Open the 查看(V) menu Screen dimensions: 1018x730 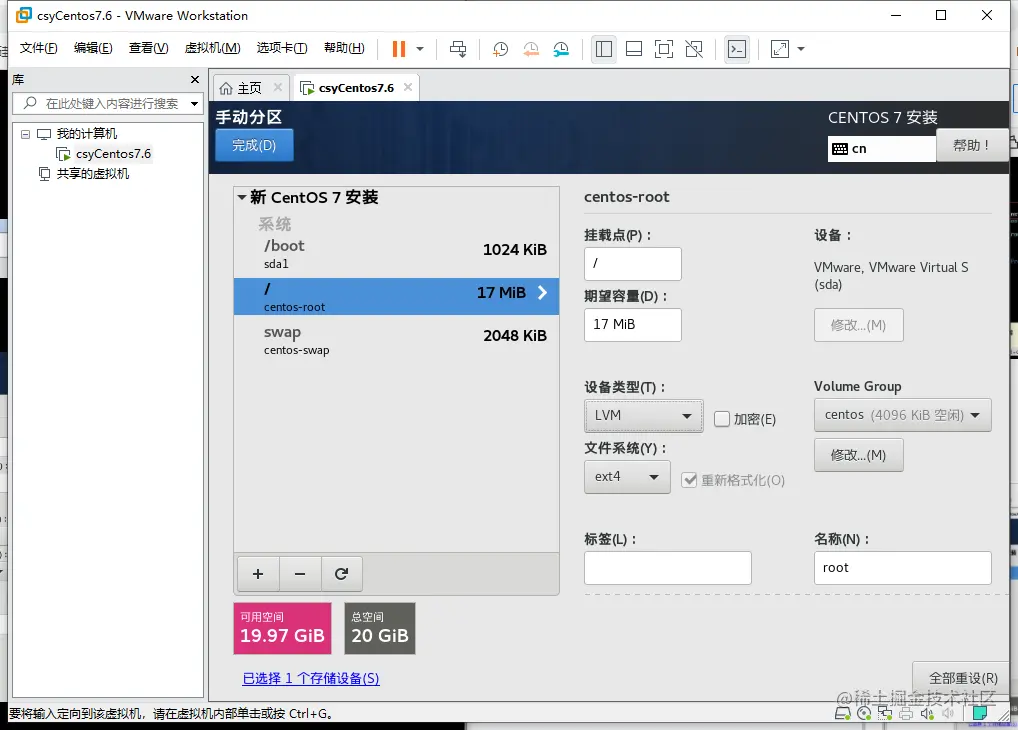click(x=149, y=48)
